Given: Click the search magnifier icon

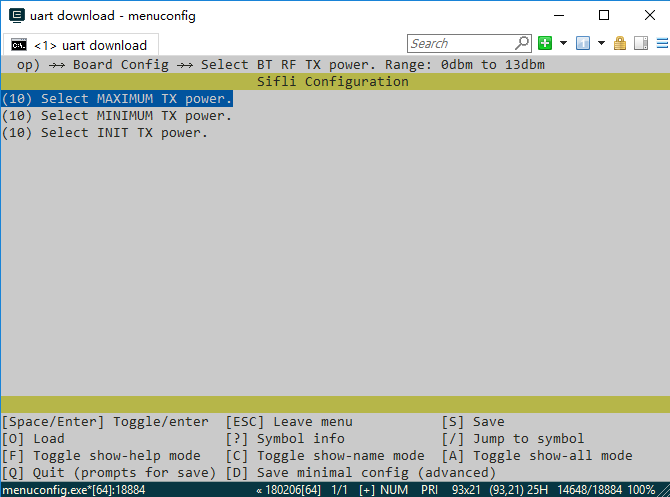Looking at the screenshot, I should coord(522,43).
